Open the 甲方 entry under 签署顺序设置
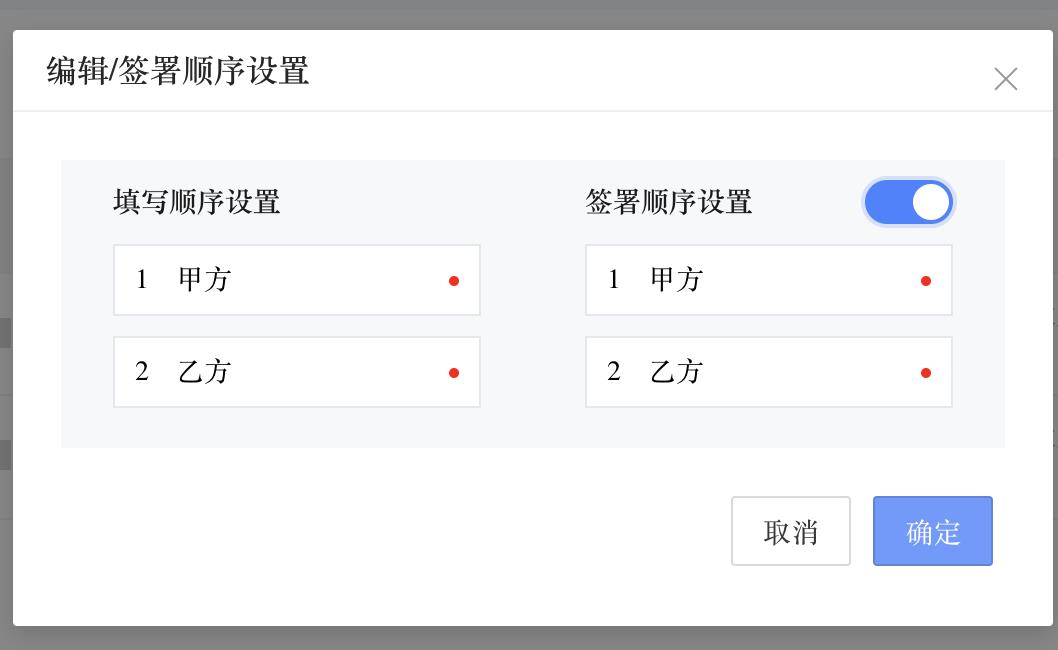Screen dimensions: 1058x650 (x=768, y=280)
